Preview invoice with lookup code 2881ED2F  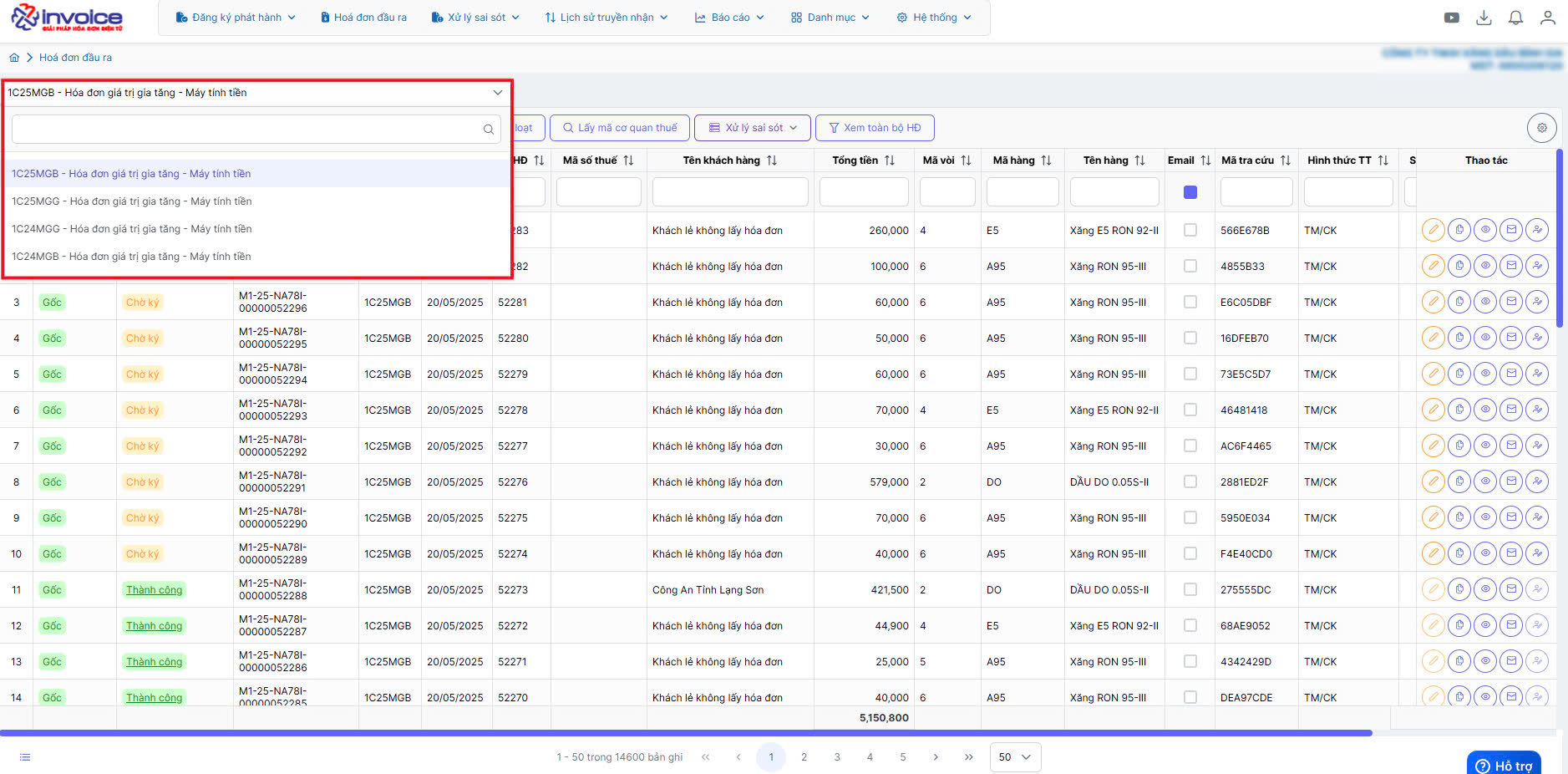pyautogui.click(x=1485, y=481)
